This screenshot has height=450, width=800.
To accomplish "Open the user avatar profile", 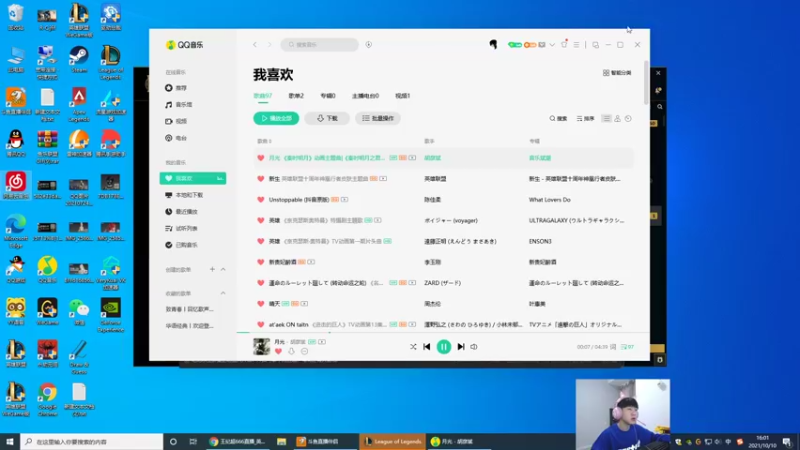I will [x=493, y=45].
